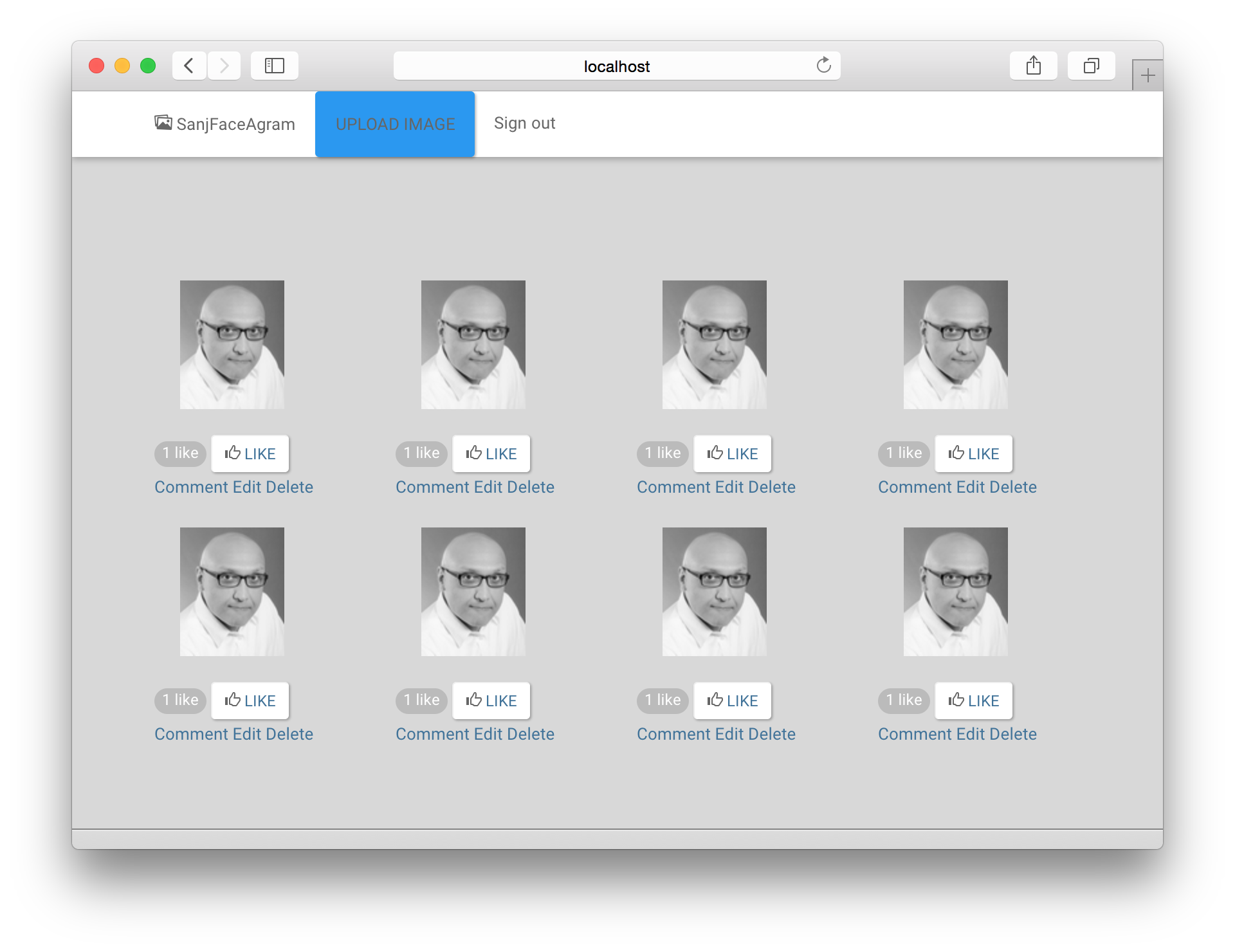1235x952 pixels.
Task: Click the localhost address bar
Action: pyautogui.click(x=616, y=66)
